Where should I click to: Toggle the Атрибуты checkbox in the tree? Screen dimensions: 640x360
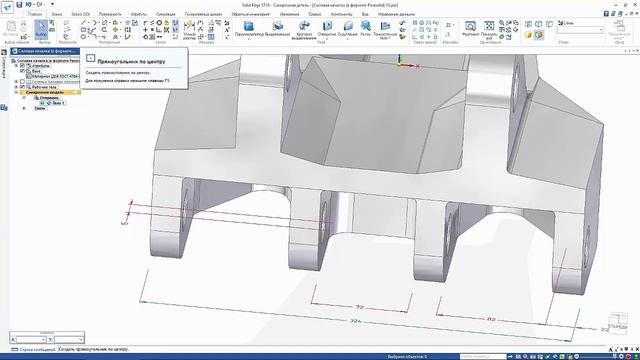click(22, 65)
